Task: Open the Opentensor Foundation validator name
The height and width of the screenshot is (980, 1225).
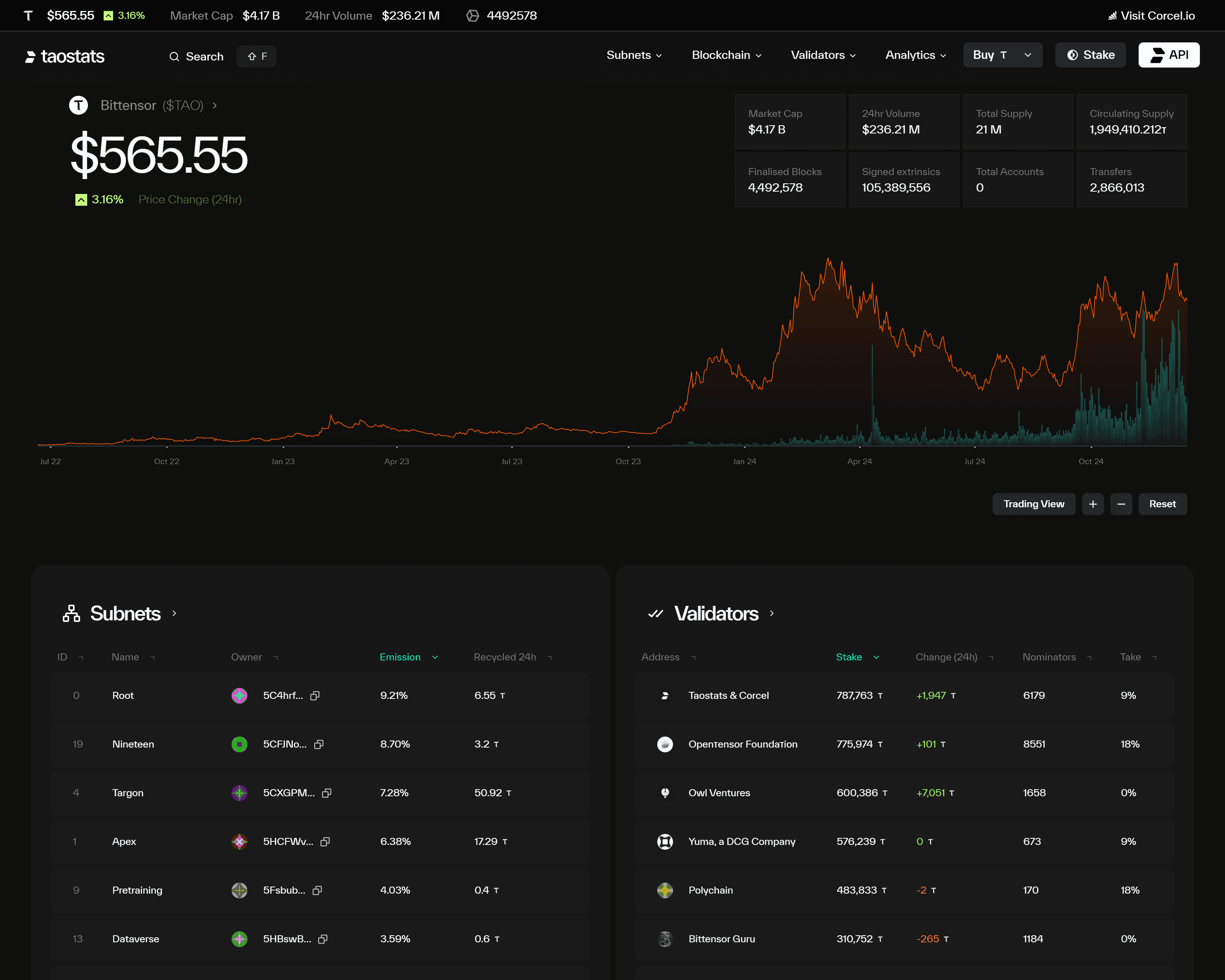Action: (742, 744)
